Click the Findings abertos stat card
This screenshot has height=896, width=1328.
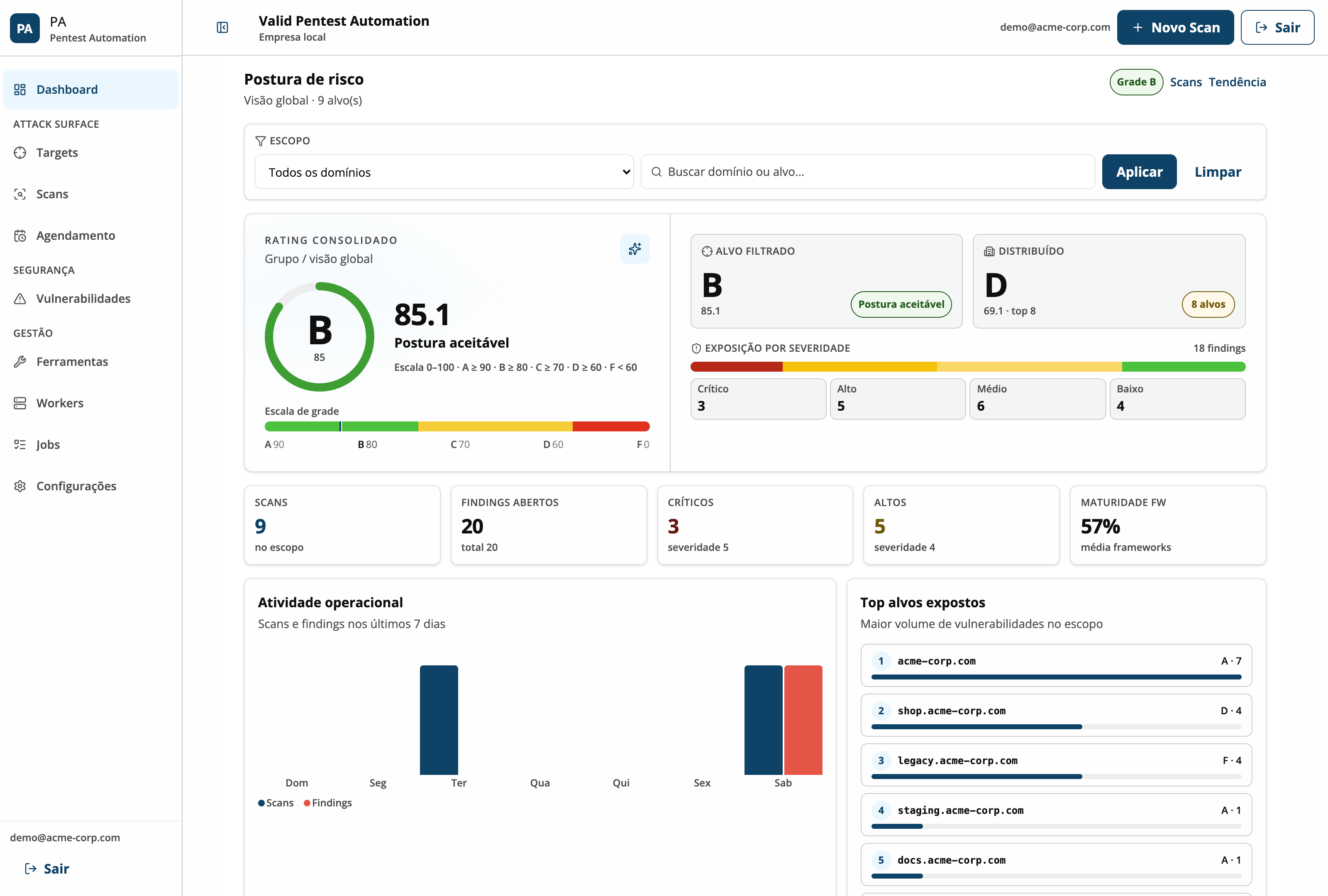click(x=549, y=526)
